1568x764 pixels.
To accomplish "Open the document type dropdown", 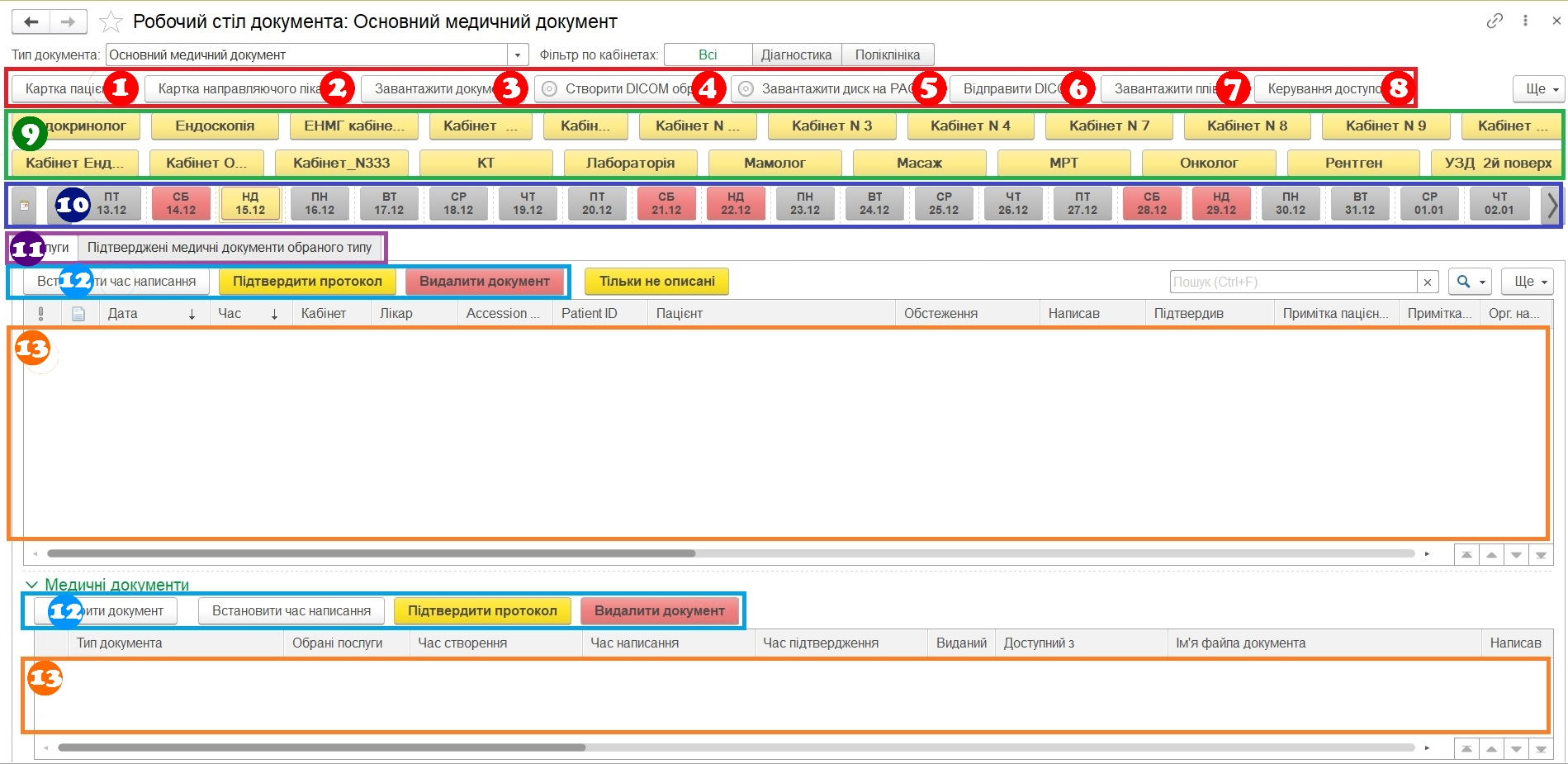I will click(518, 54).
